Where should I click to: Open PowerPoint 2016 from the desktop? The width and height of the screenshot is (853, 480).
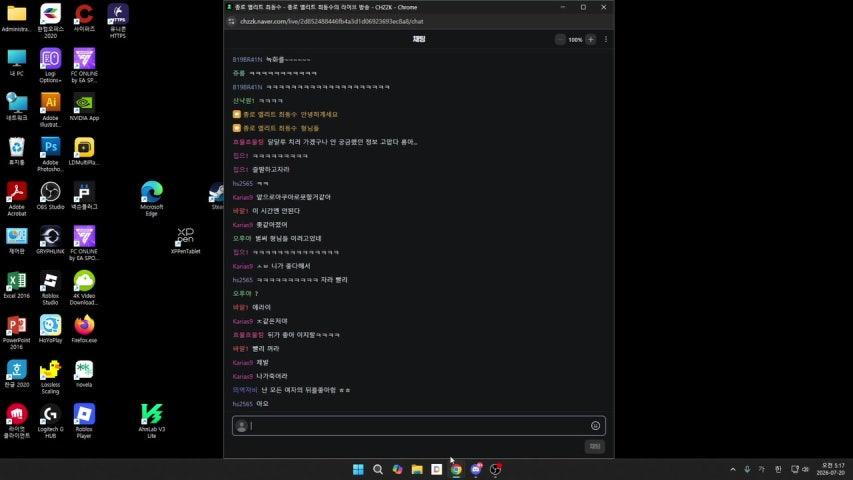pos(16,333)
